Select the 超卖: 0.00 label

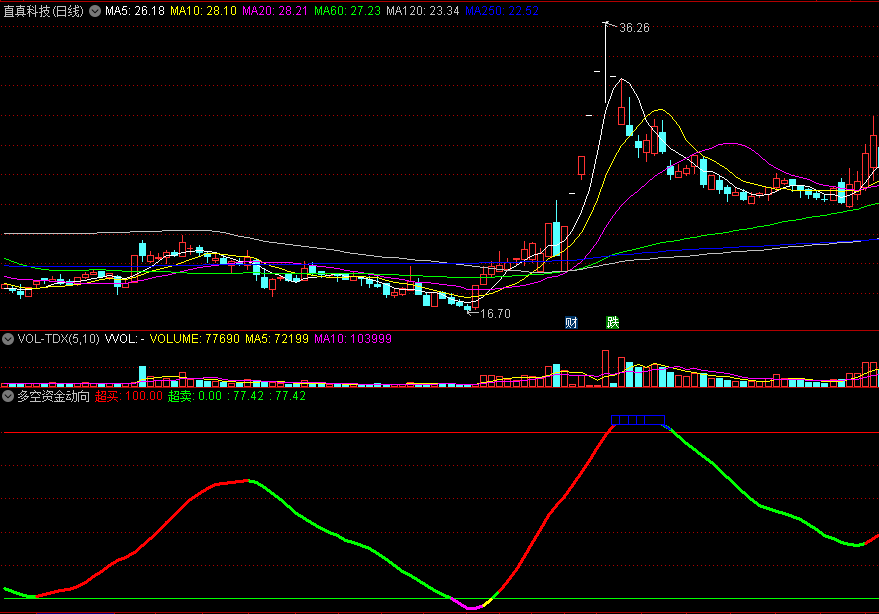(x=195, y=396)
